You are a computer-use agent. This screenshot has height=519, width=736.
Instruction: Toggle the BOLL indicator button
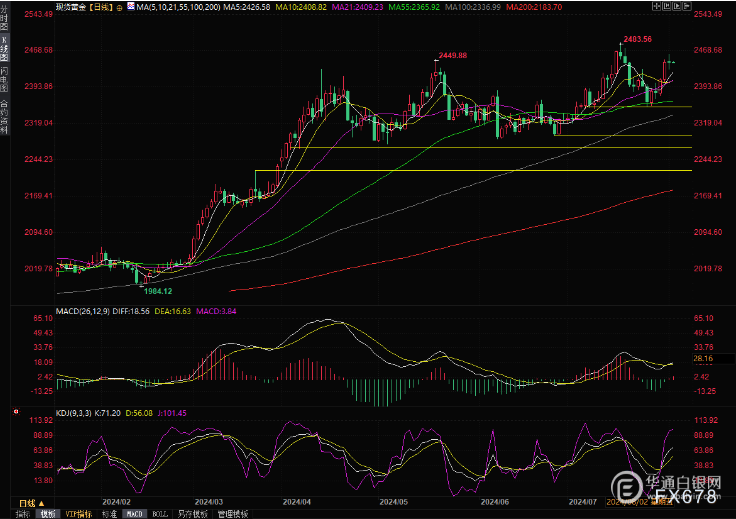159,513
